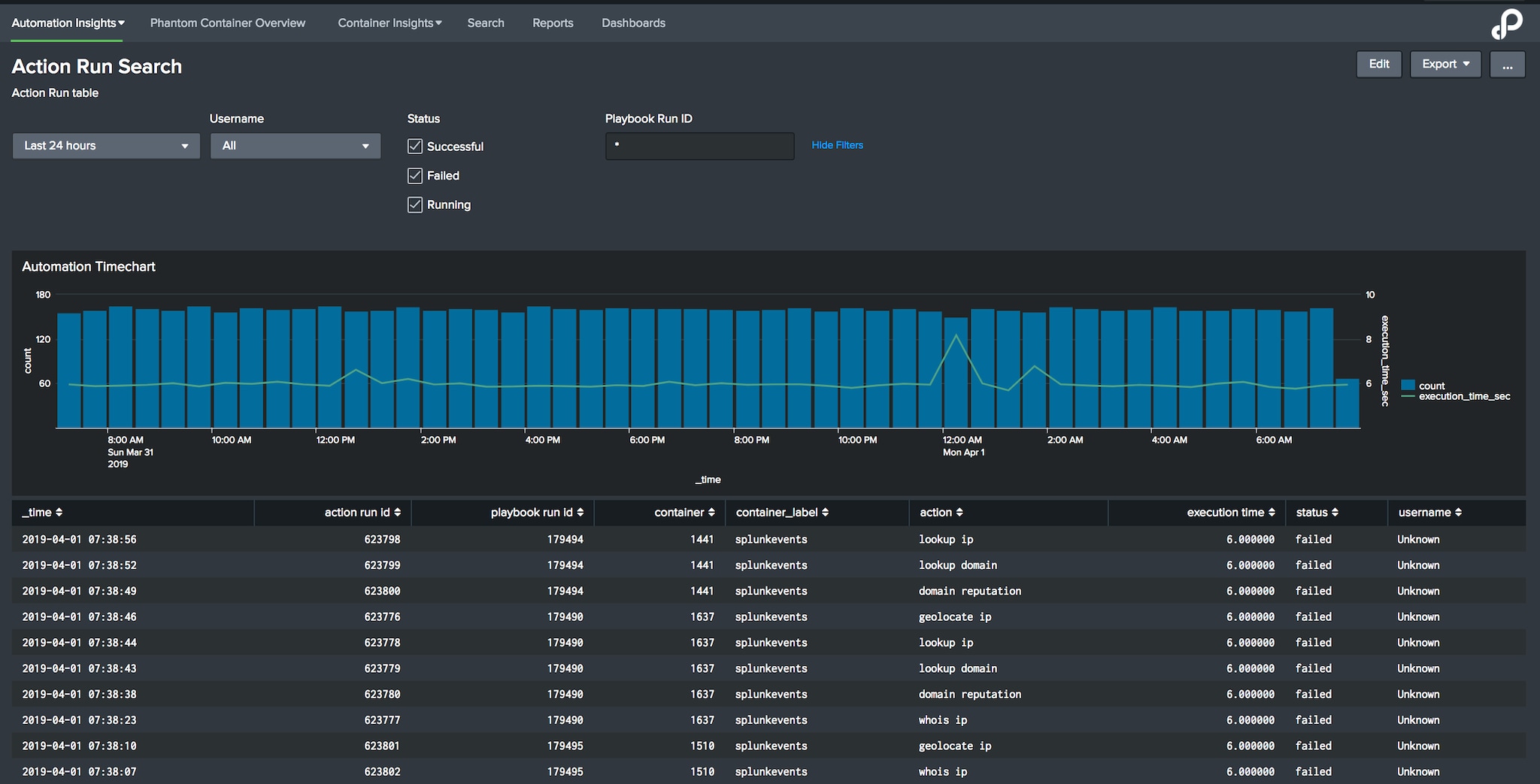Toggle the Failed status checkbox

click(415, 175)
